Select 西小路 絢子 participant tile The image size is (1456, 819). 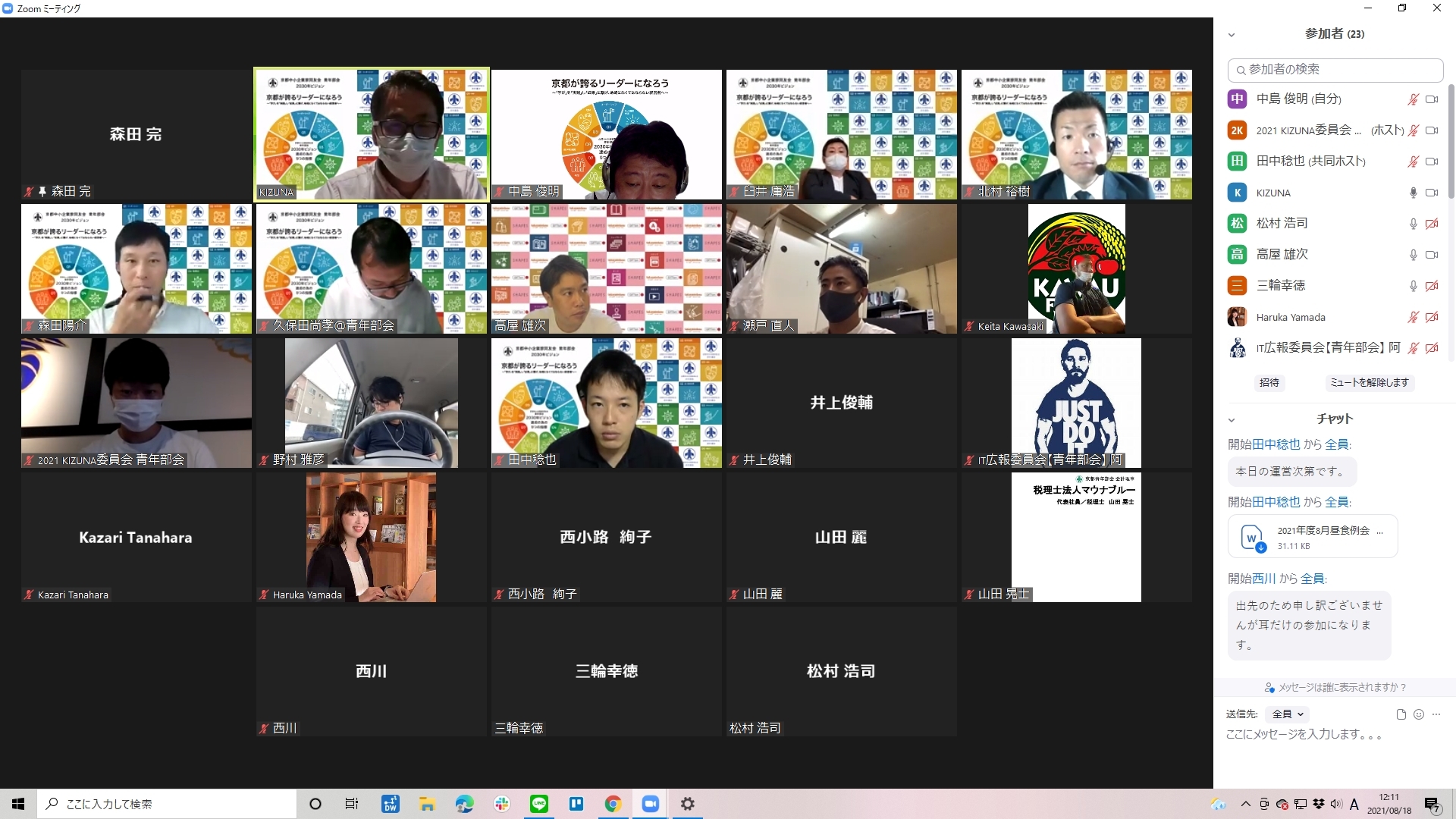[x=607, y=537]
